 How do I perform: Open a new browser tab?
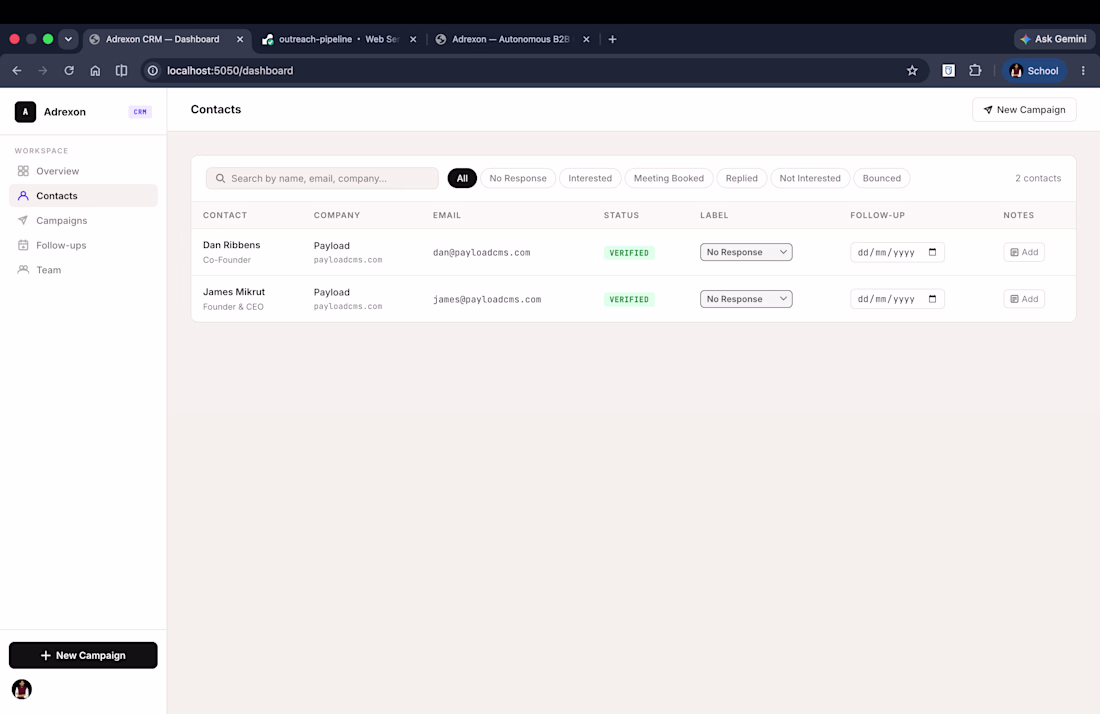[612, 39]
